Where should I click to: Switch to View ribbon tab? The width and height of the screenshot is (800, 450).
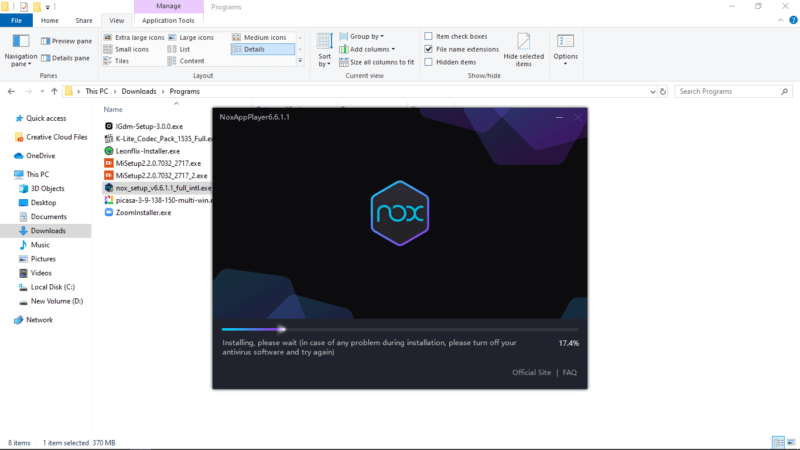(x=116, y=20)
